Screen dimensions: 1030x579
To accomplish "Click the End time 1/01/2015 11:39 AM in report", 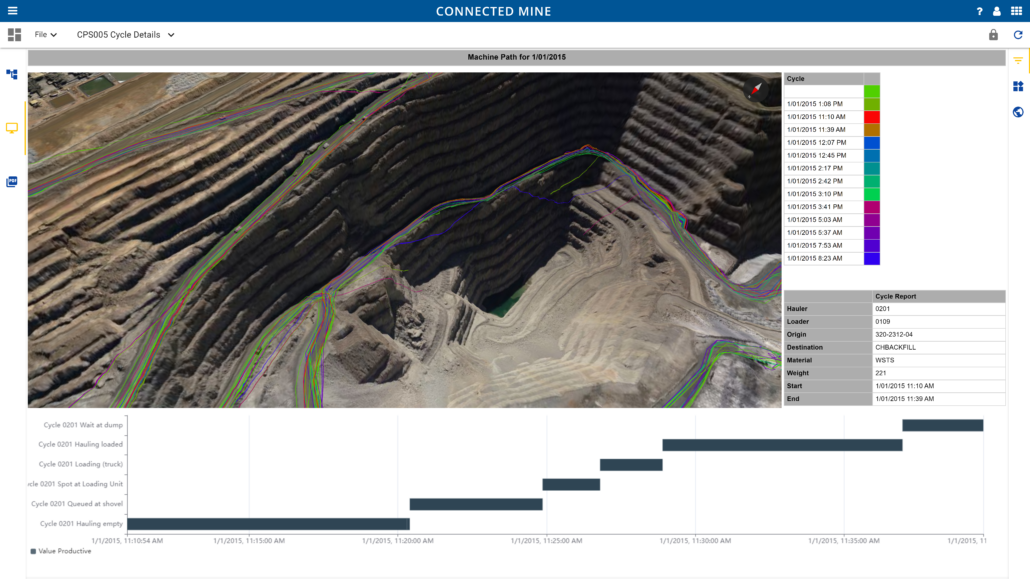I will click(939, 399).
